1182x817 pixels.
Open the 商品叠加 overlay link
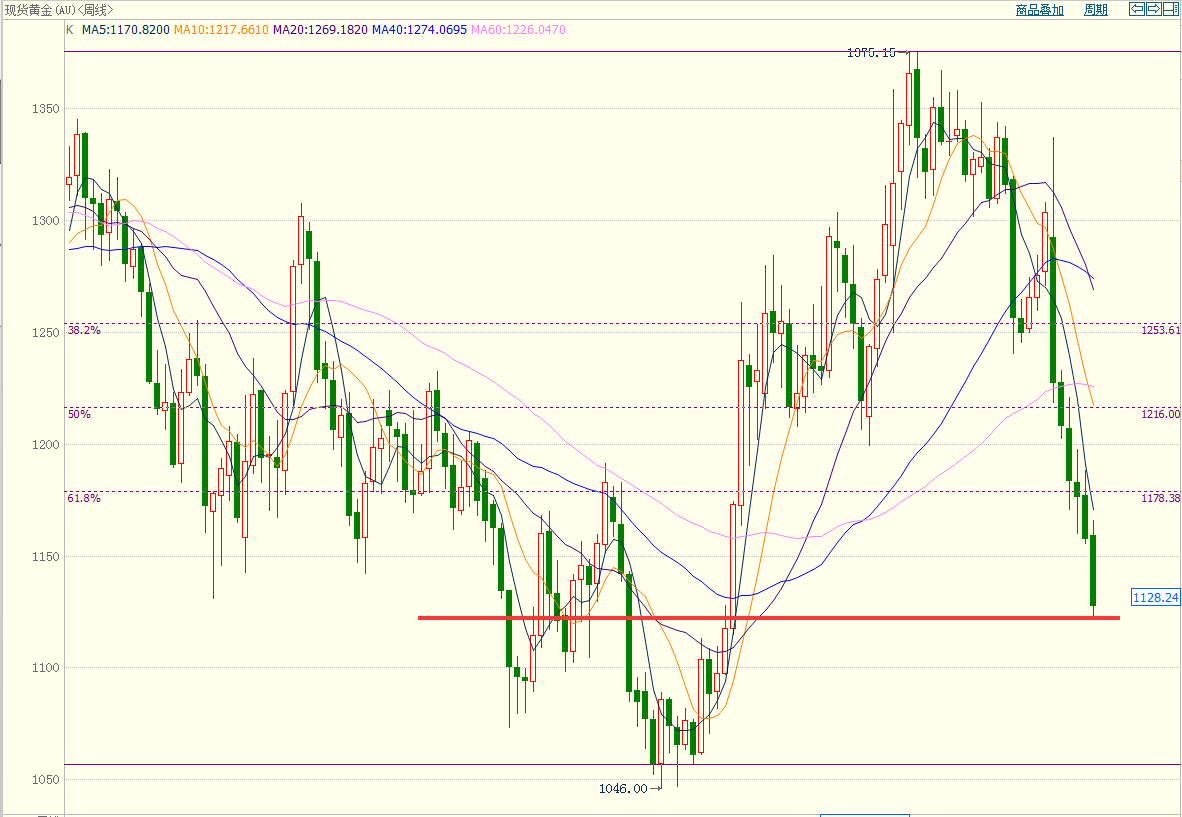click(1040, 10)
